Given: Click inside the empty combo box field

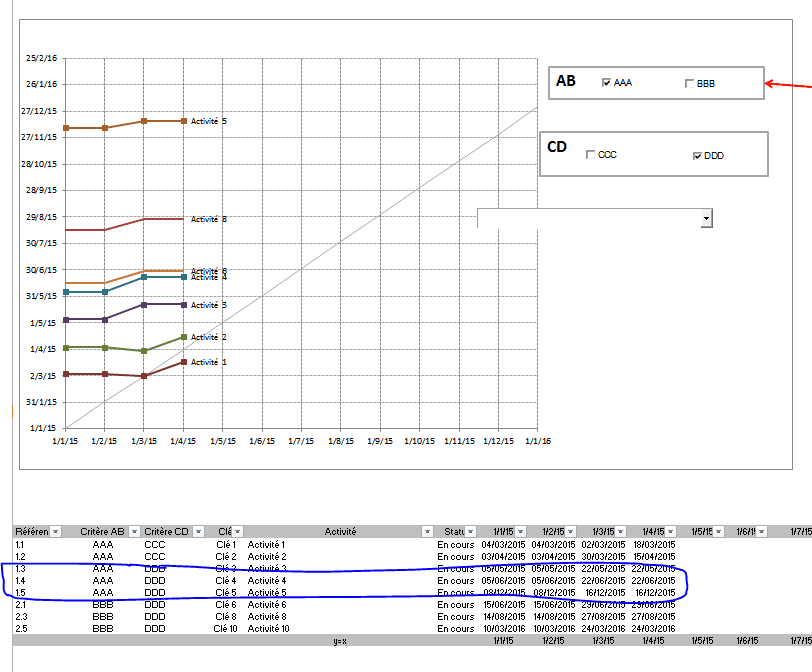Looking at the screenshot, I should tap(588, 218).
